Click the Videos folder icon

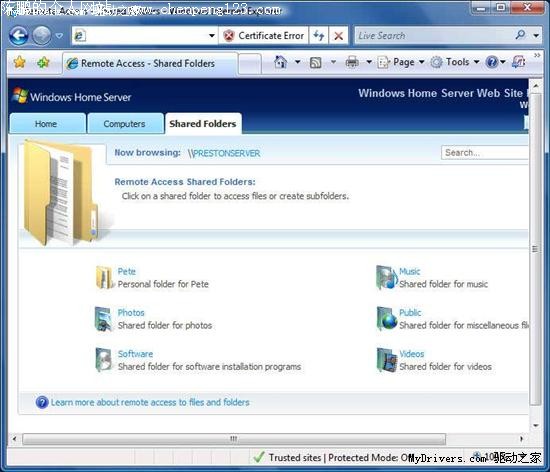[x=387, y=359]
